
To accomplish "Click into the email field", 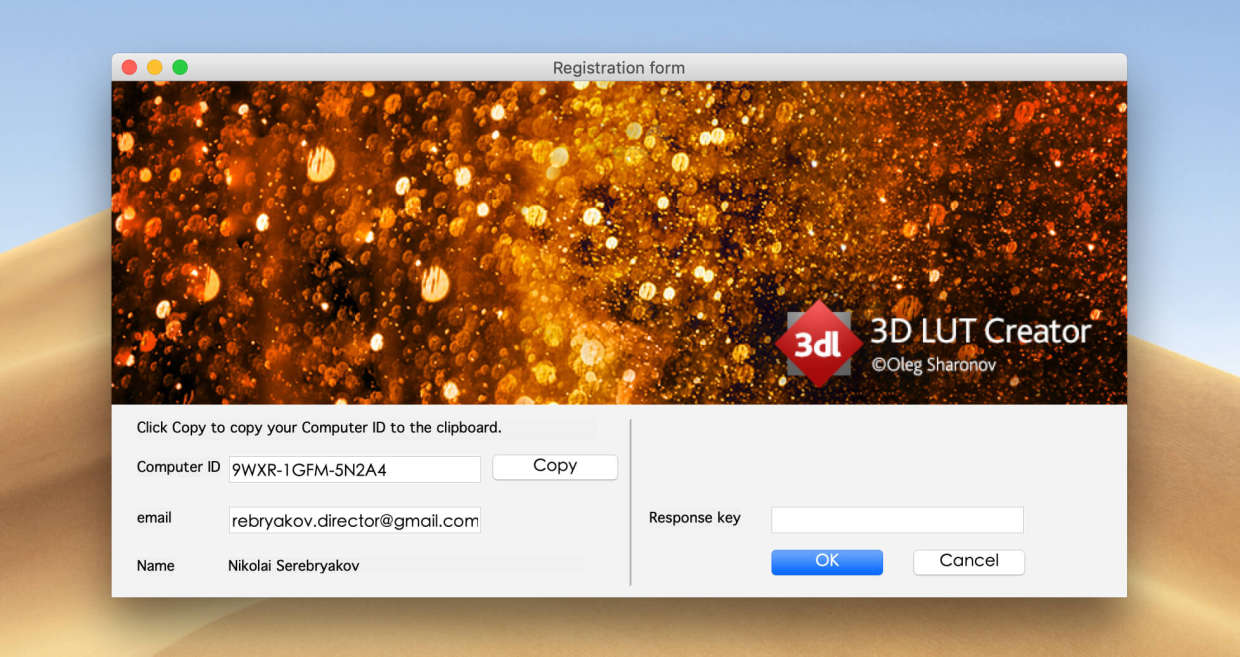I will [355, 520].
